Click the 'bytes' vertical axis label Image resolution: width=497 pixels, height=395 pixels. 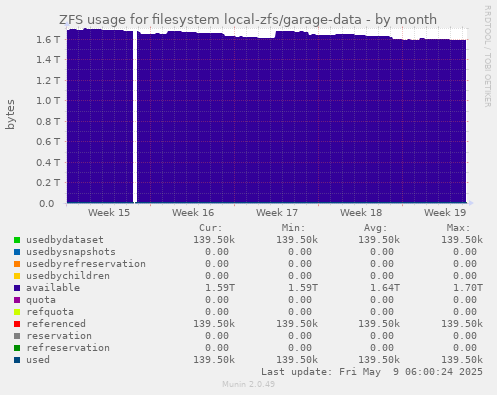(x=10, y=114)
